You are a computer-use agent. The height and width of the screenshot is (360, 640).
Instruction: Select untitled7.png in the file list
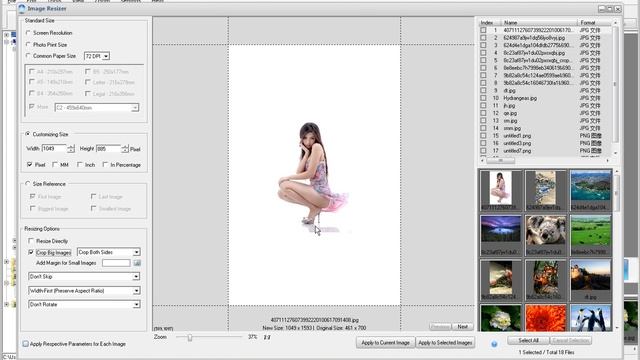click(517, 151)
